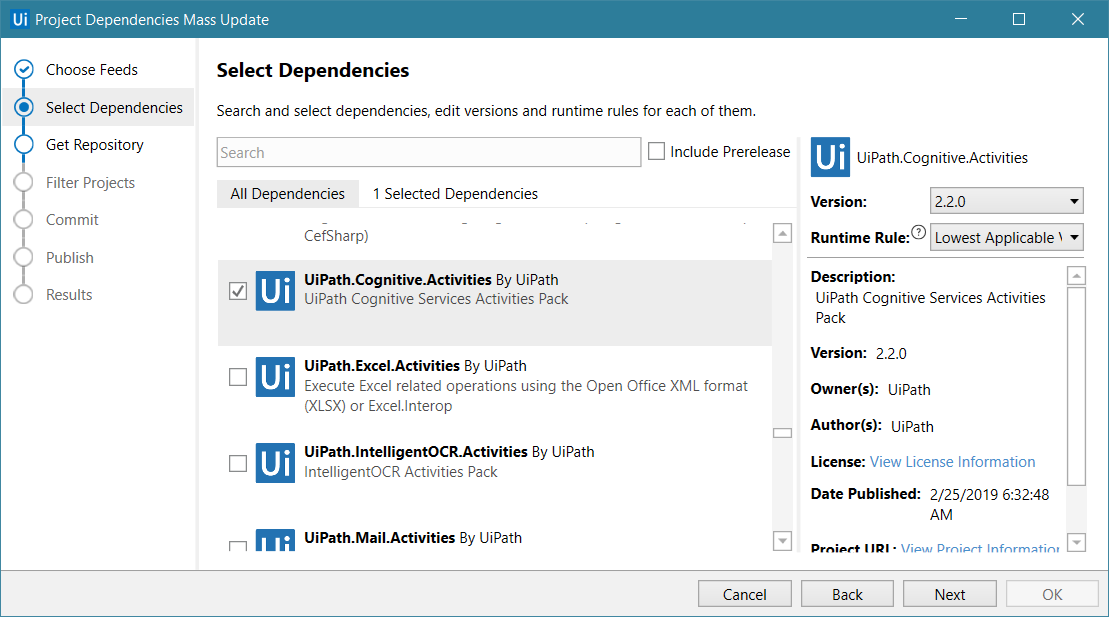Viewport: 1109px width, 617px height.
Task: Go to the Commit step
Action: click(72, 219)
